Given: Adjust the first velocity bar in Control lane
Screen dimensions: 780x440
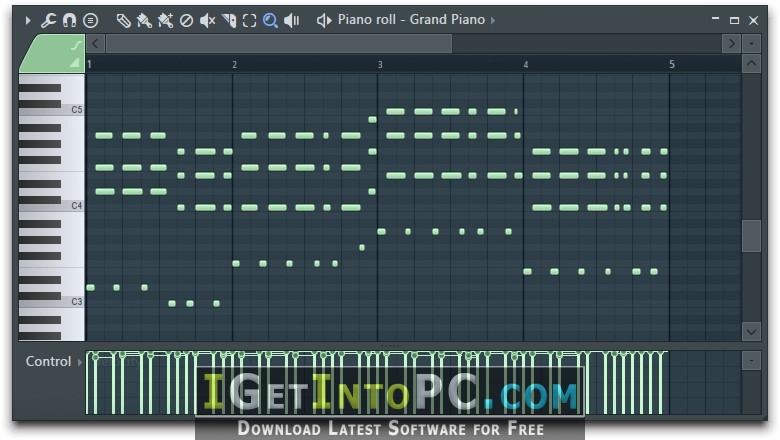Looking at the screenshot, I should (x=88, y=383).
